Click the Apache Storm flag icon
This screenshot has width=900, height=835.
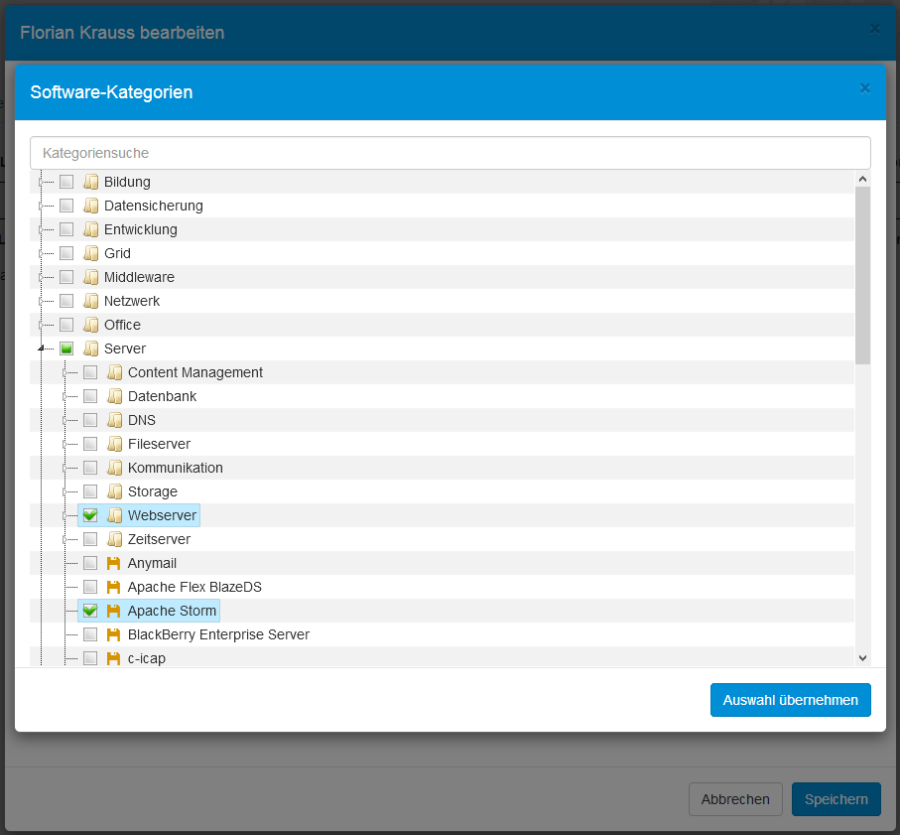(114, 610)
